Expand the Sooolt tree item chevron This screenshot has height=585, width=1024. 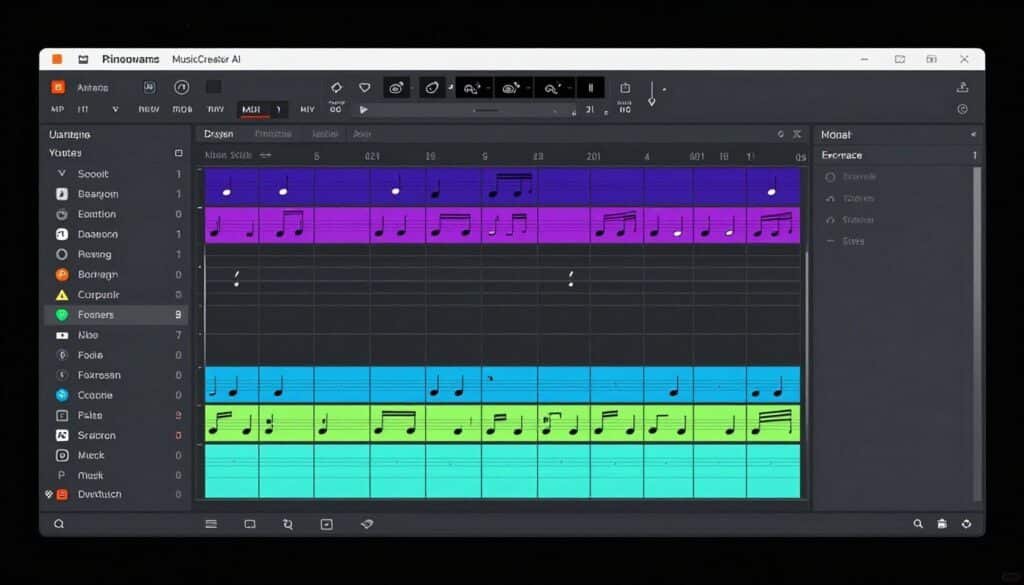[x=61, y=174]
